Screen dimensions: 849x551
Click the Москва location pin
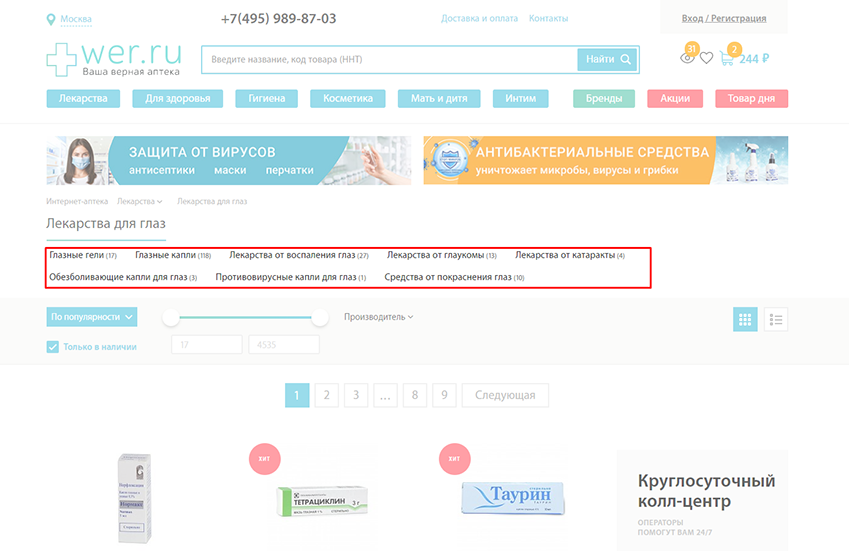[x=51, y=19]
